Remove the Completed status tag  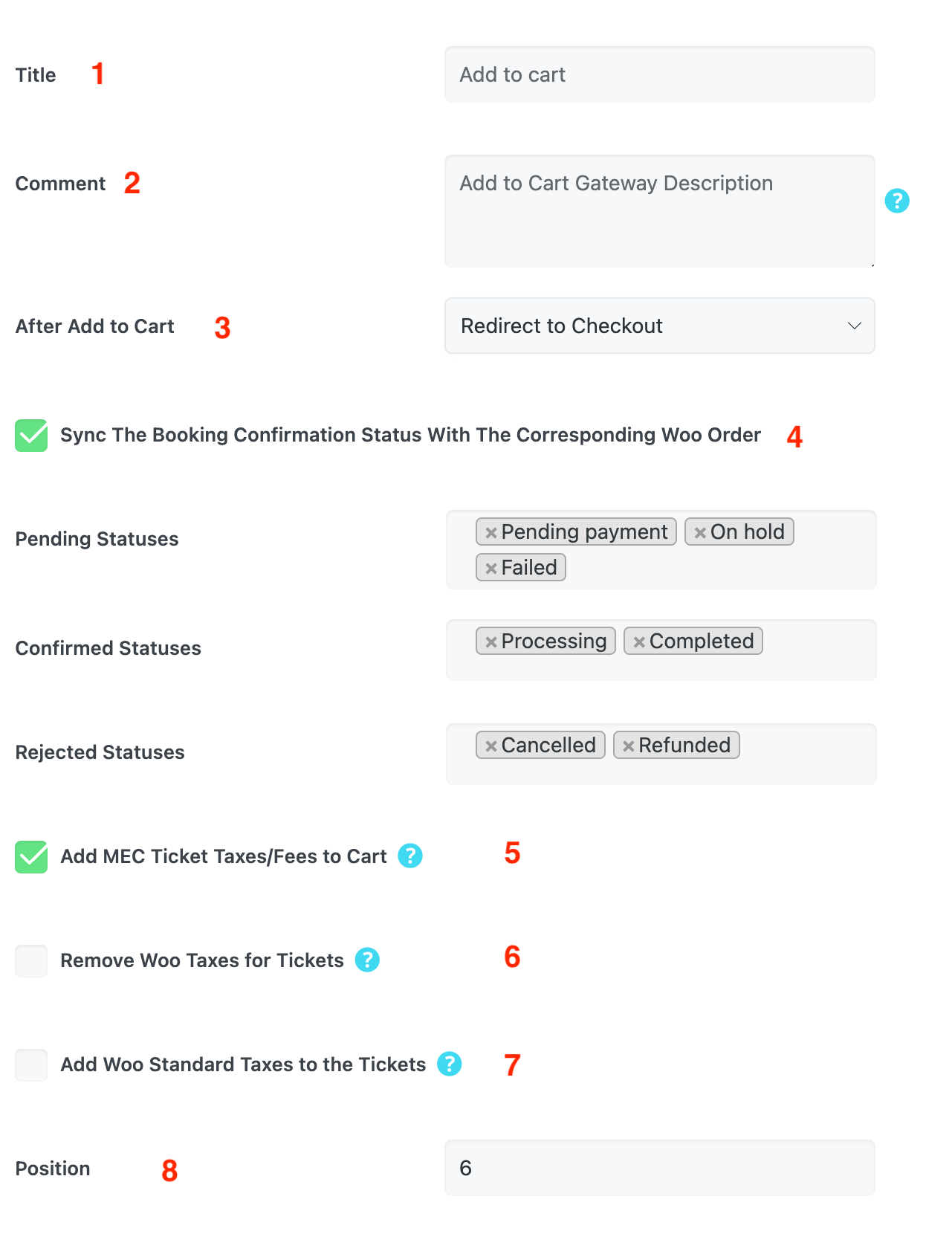(638, 642)
